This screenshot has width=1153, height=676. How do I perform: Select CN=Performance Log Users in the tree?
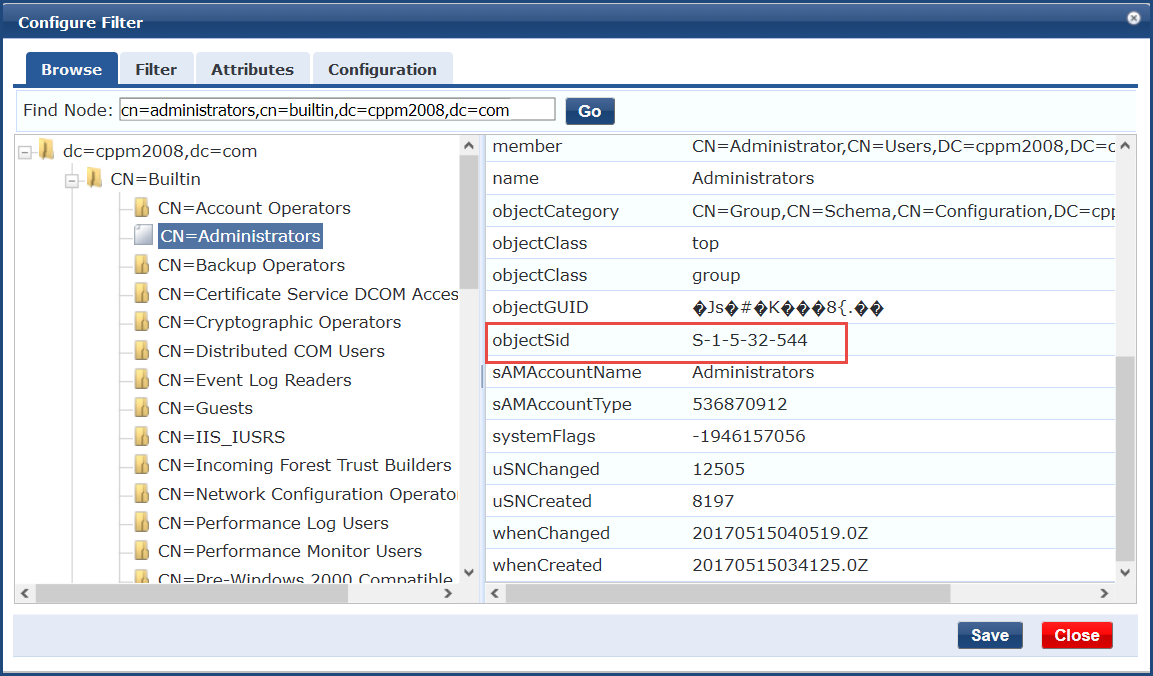274,522
